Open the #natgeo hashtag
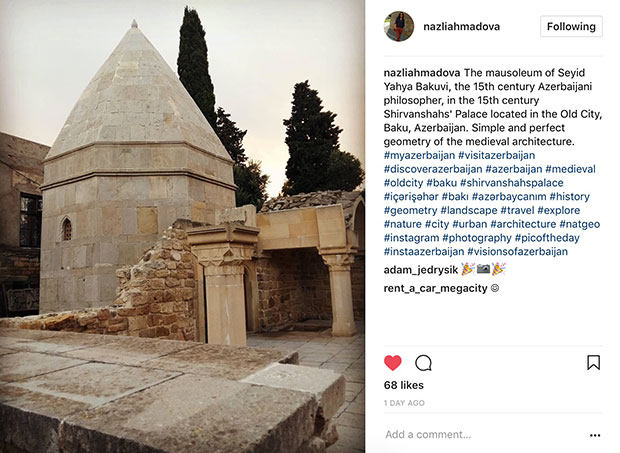 [x=579, y=224]
